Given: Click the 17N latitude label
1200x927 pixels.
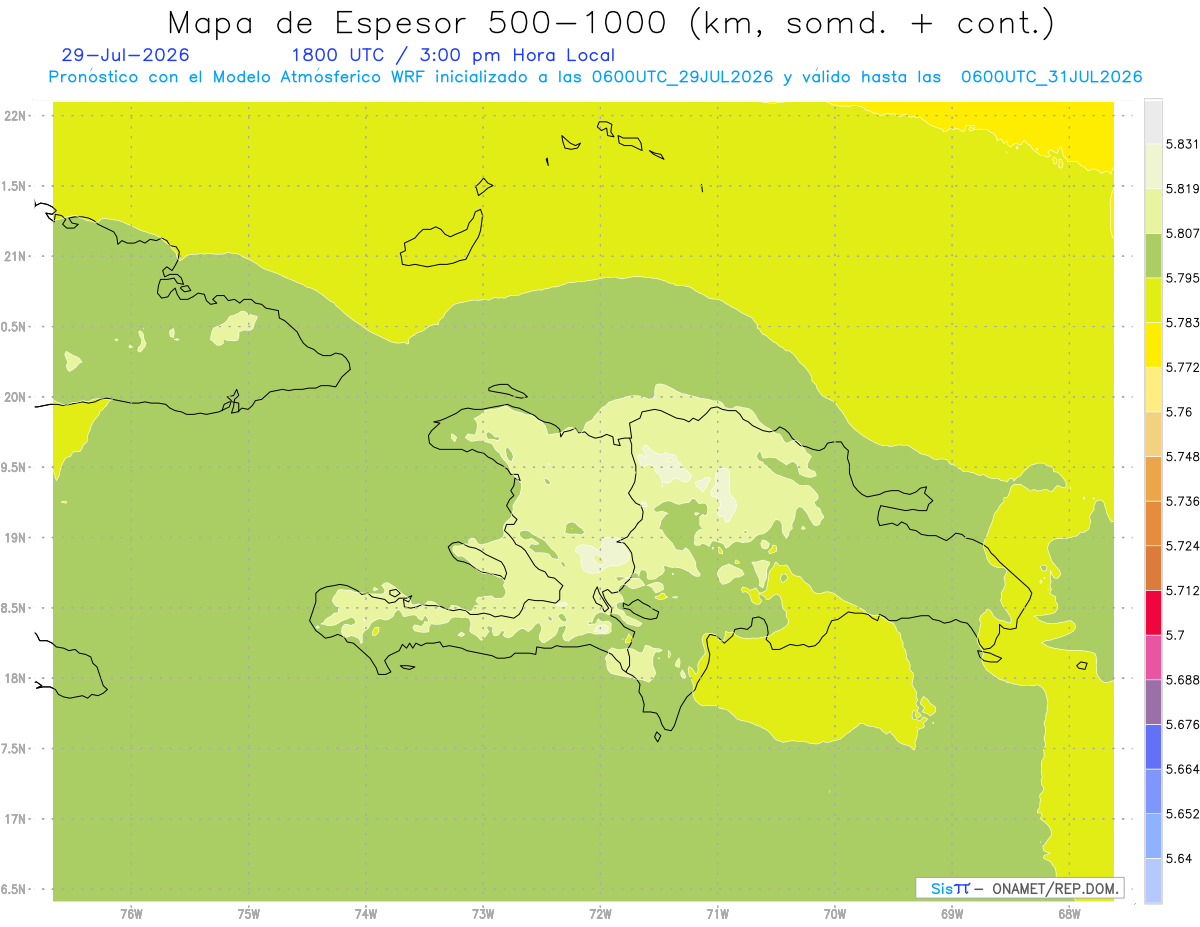Looking at the screenshot, I should [15, 819].
